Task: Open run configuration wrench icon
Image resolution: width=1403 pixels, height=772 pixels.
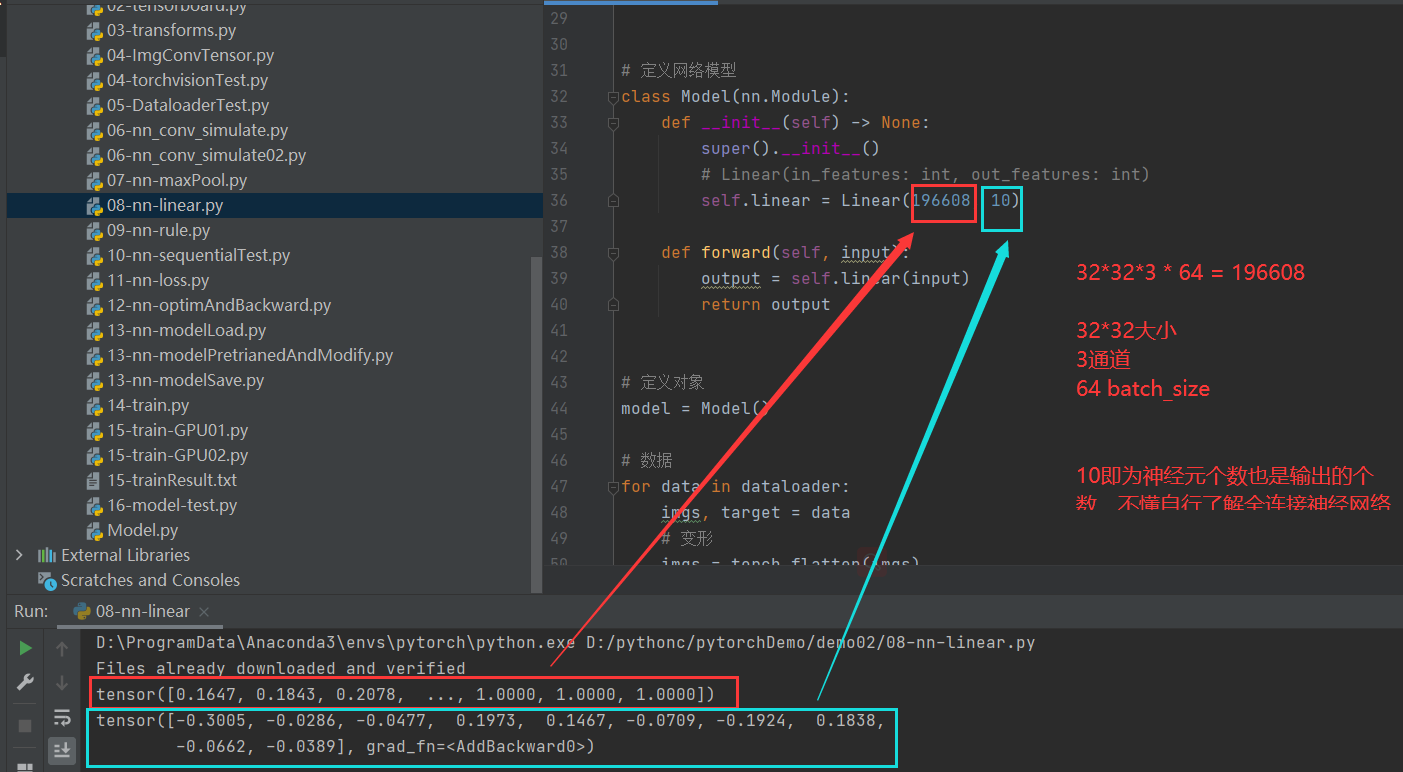Action: (x=25, y=683)
